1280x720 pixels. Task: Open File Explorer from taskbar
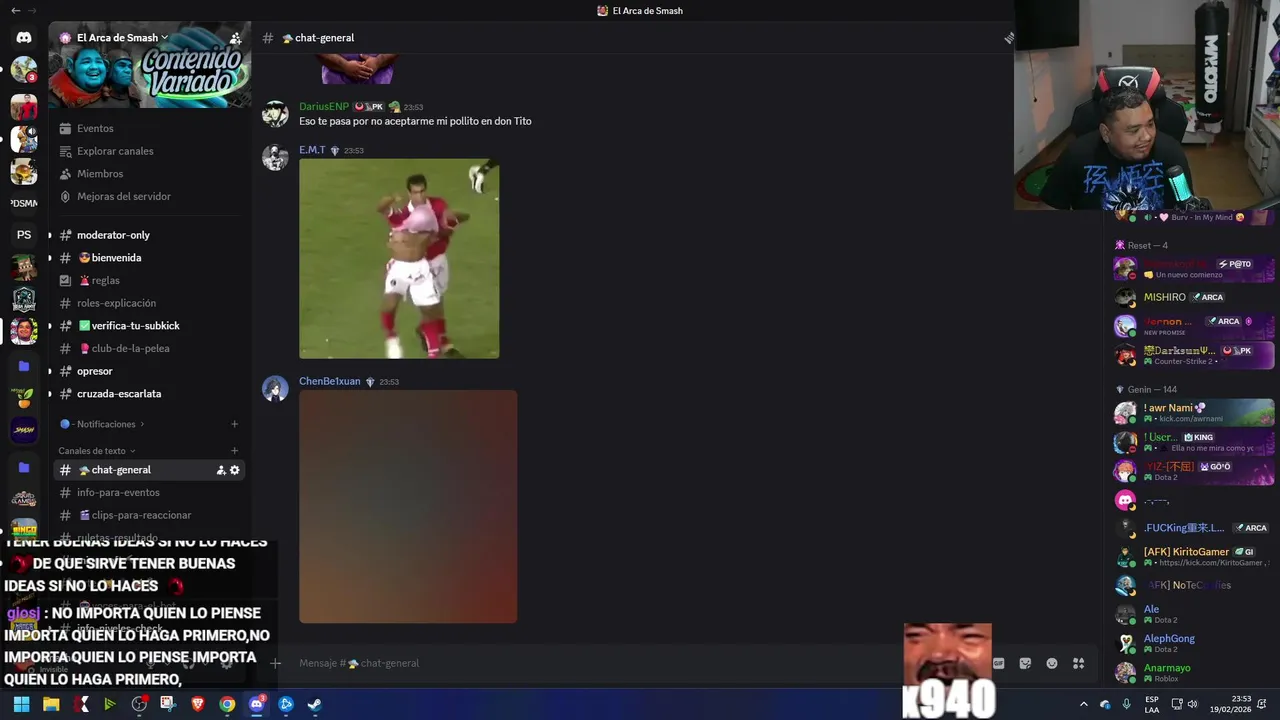[51, 704]
